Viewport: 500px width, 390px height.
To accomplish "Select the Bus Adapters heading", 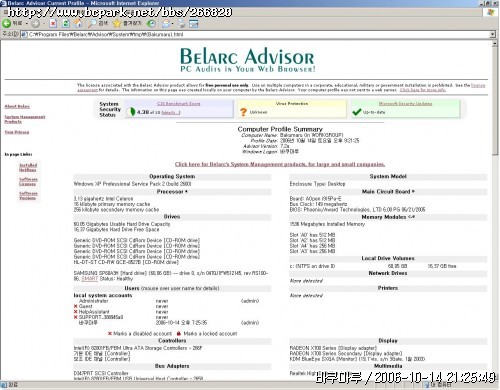I will click(172, 366).
